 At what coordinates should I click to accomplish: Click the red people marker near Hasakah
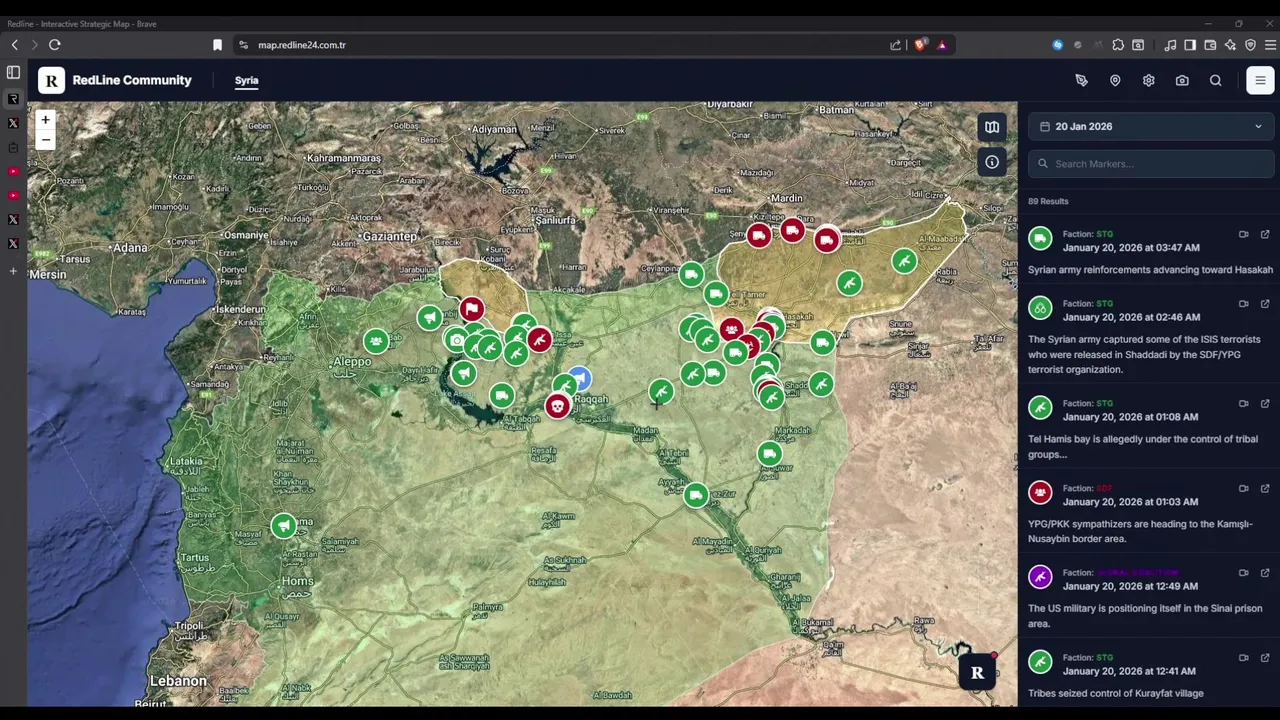[731, 330]
